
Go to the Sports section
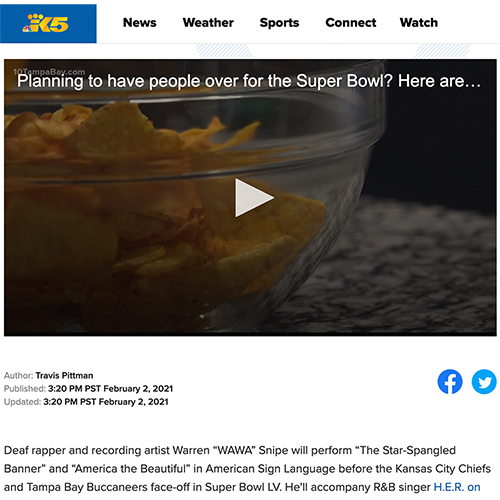click(279, 23)
